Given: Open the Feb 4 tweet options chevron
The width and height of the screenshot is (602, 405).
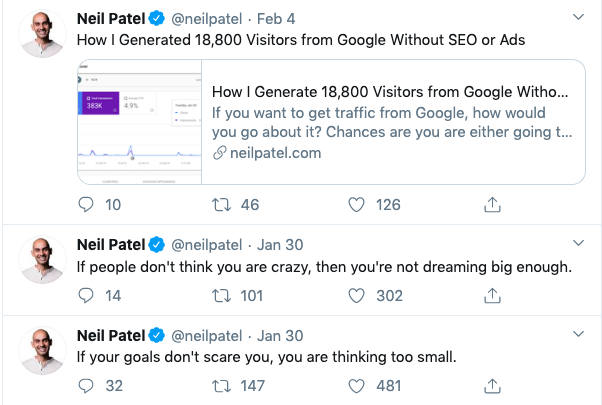Looking at the screenshot, I should point(578,17).
